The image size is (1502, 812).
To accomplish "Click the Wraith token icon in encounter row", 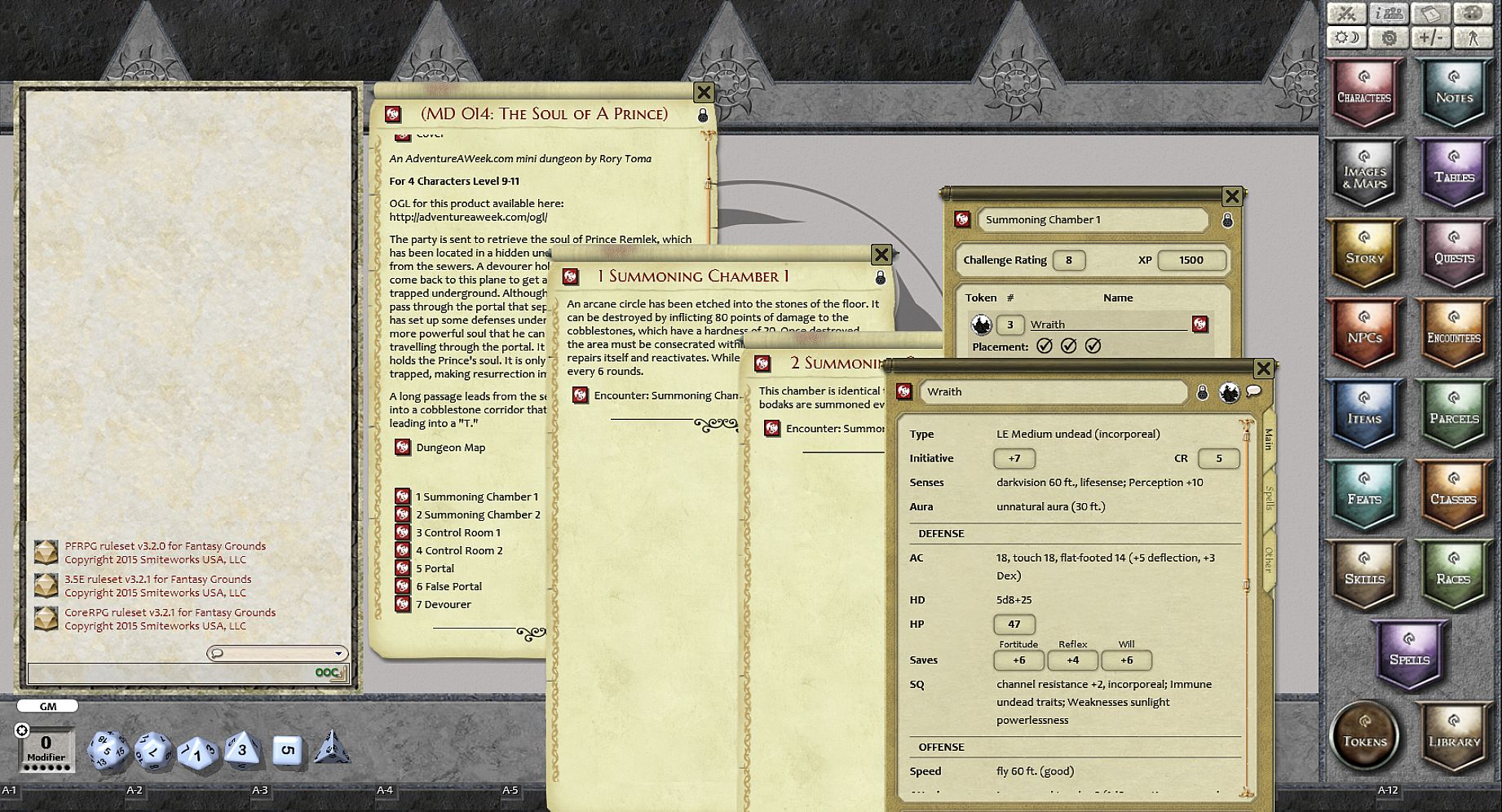I will (981, 324).
